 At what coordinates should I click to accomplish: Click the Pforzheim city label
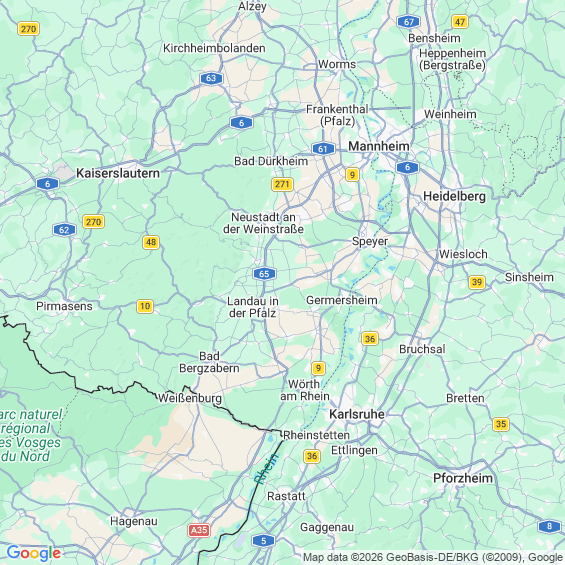(x=463, y=478)
